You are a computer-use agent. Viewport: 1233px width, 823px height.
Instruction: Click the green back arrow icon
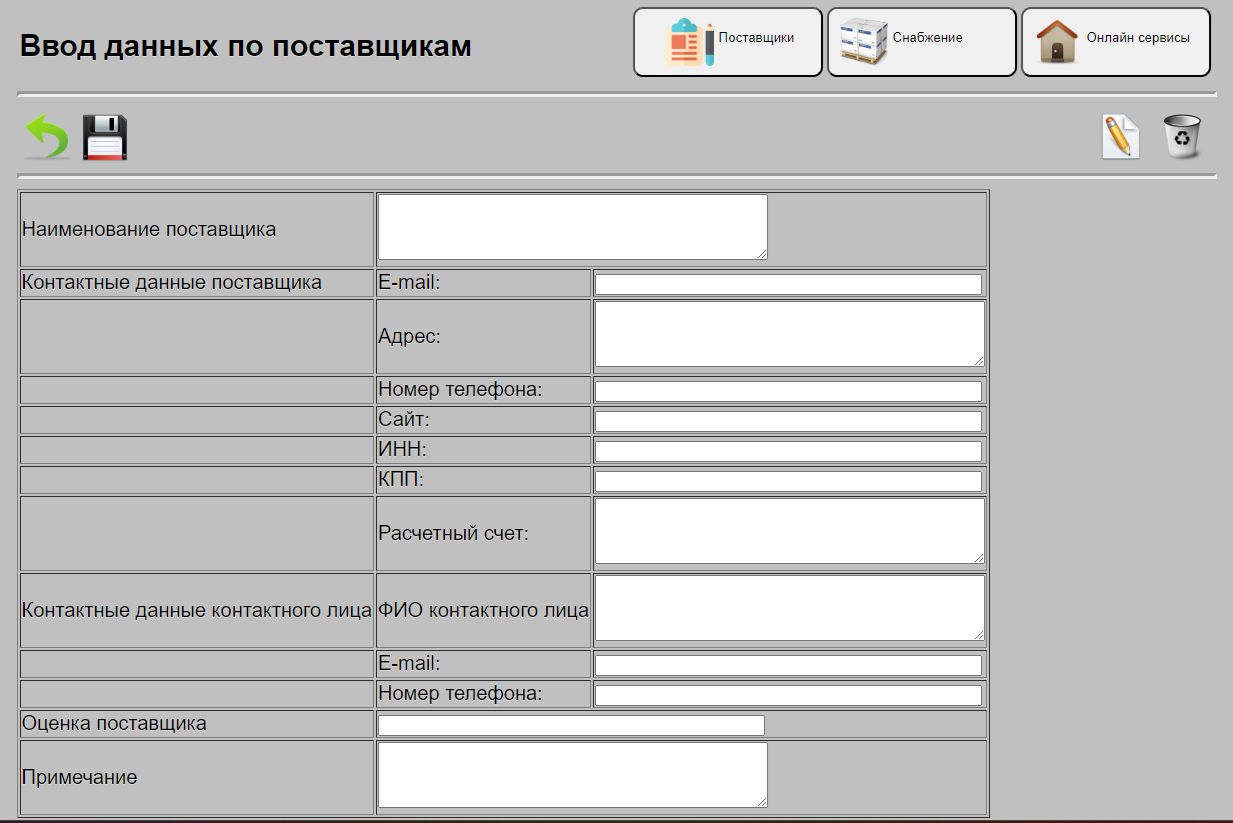pos(46,137)
